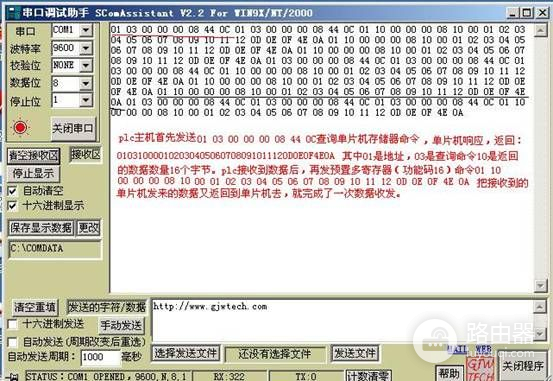Click the 停止显示 button
Screen dimensions: 553x381
34,173
